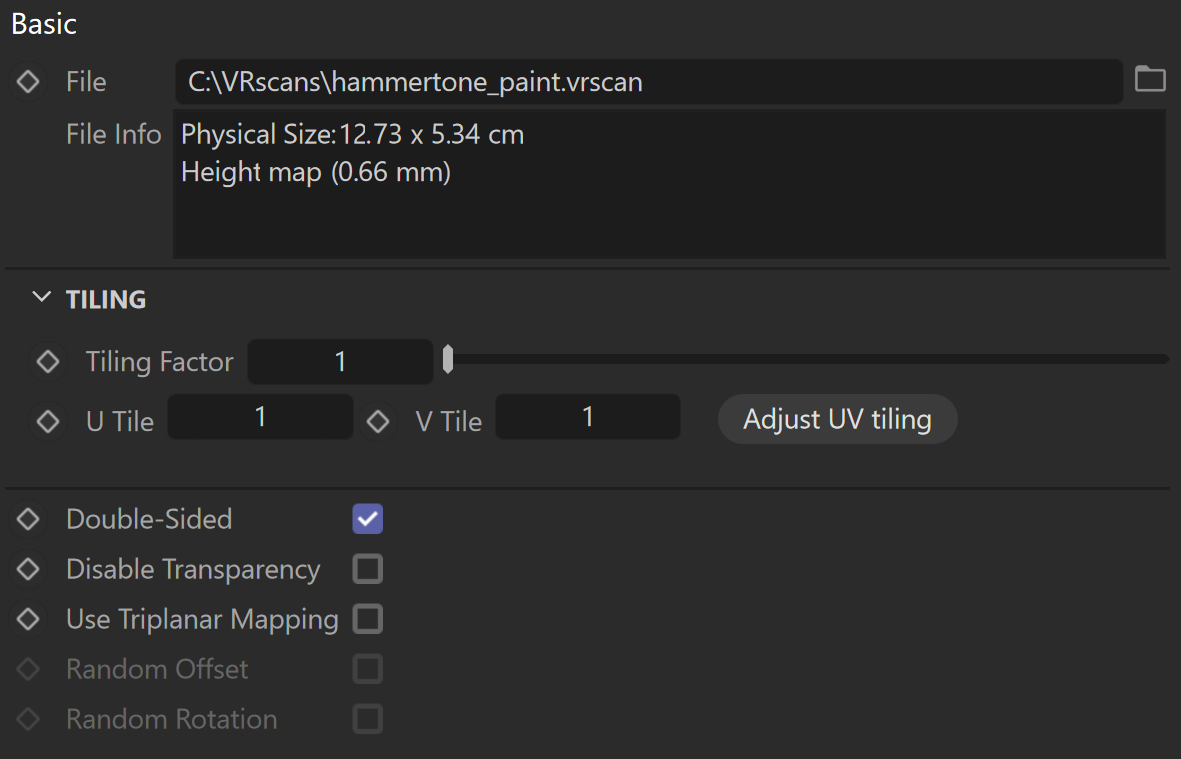
Task: Click the keyframe diamond beside U Tile
Action: coord(48,421)
